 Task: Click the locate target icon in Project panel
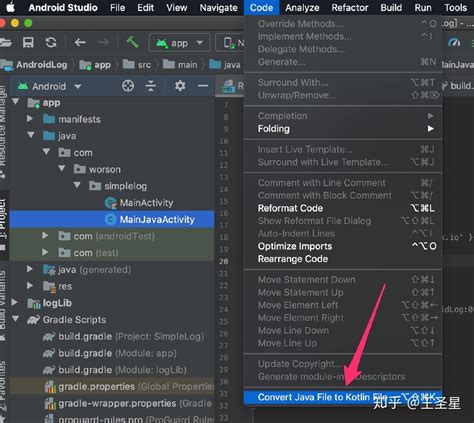pyautogui.click(x=128, y=86)
